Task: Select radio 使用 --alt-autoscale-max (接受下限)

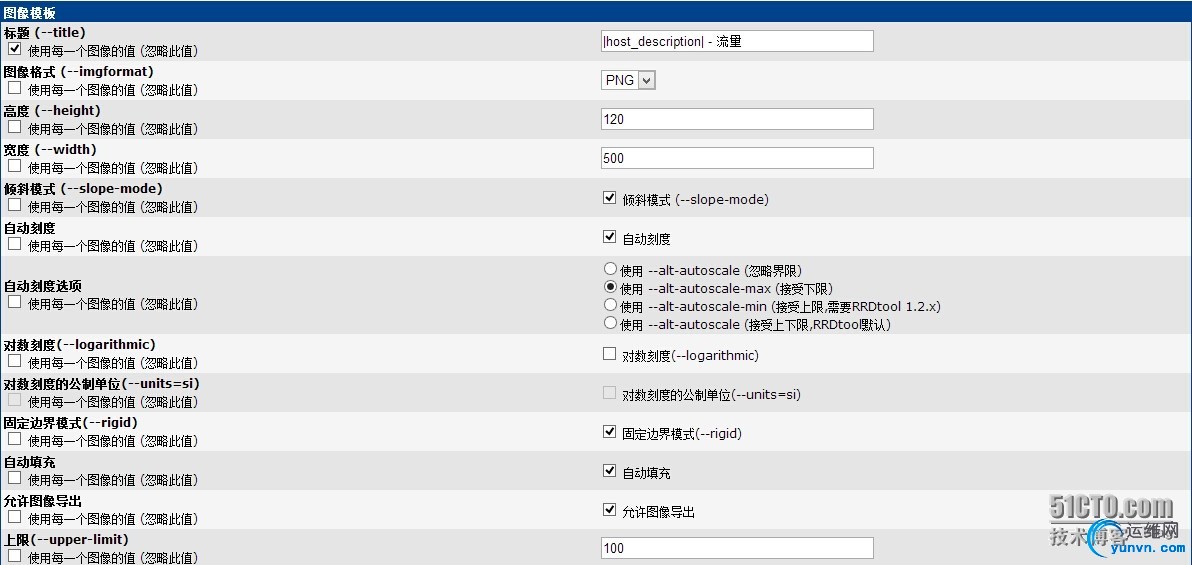Action: click(x=610, y=287)
